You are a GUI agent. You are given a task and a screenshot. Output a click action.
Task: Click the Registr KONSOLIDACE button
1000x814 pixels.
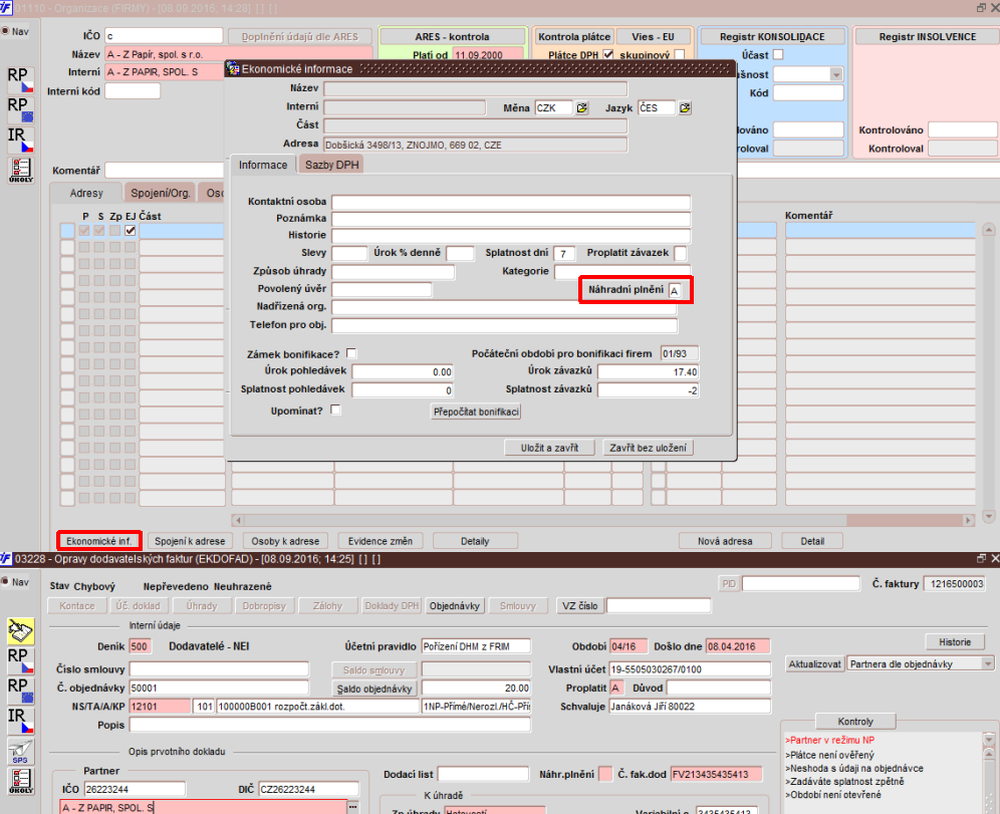click(x=772, y=36)
